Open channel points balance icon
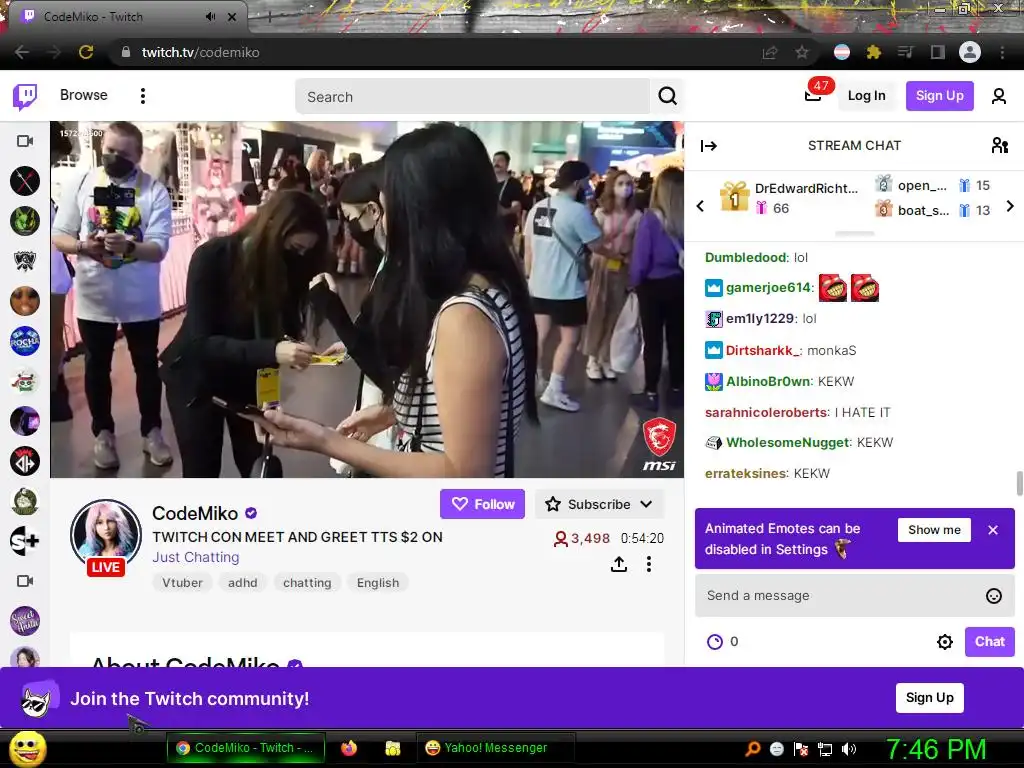This screenshot has height=768, width=1024. coord(715,642)
